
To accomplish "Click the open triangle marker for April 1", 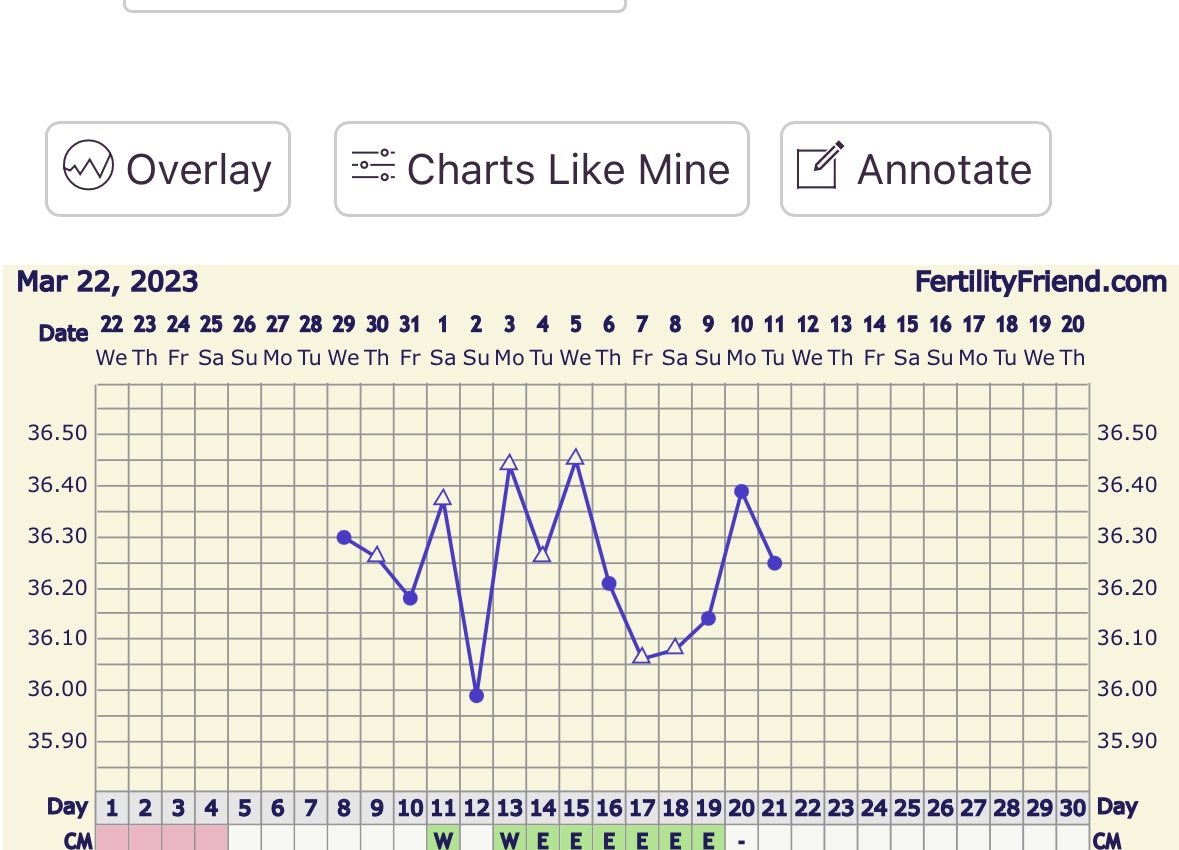I will point(443,498).
